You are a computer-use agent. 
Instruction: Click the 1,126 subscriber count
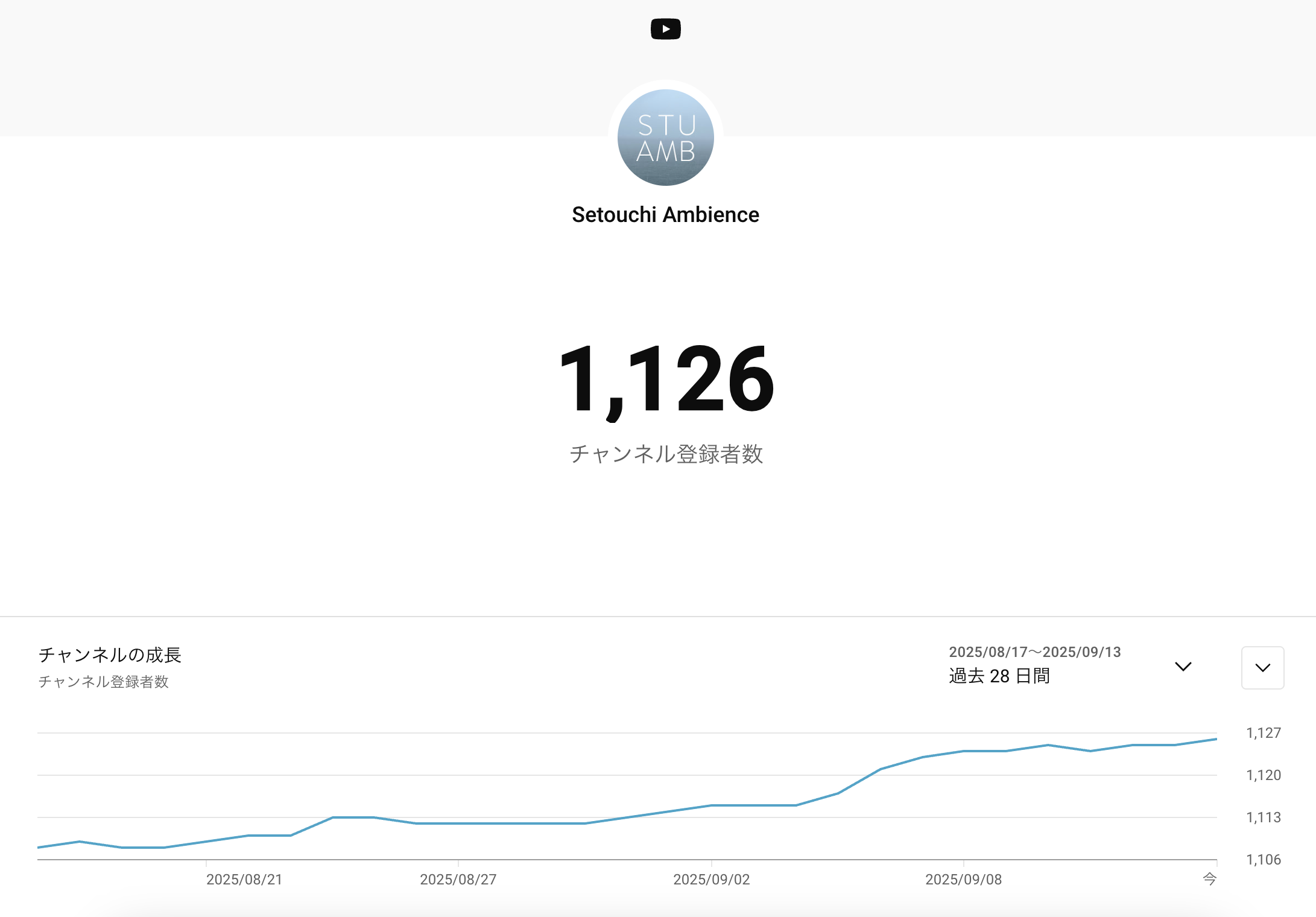[x=666, y=379]
